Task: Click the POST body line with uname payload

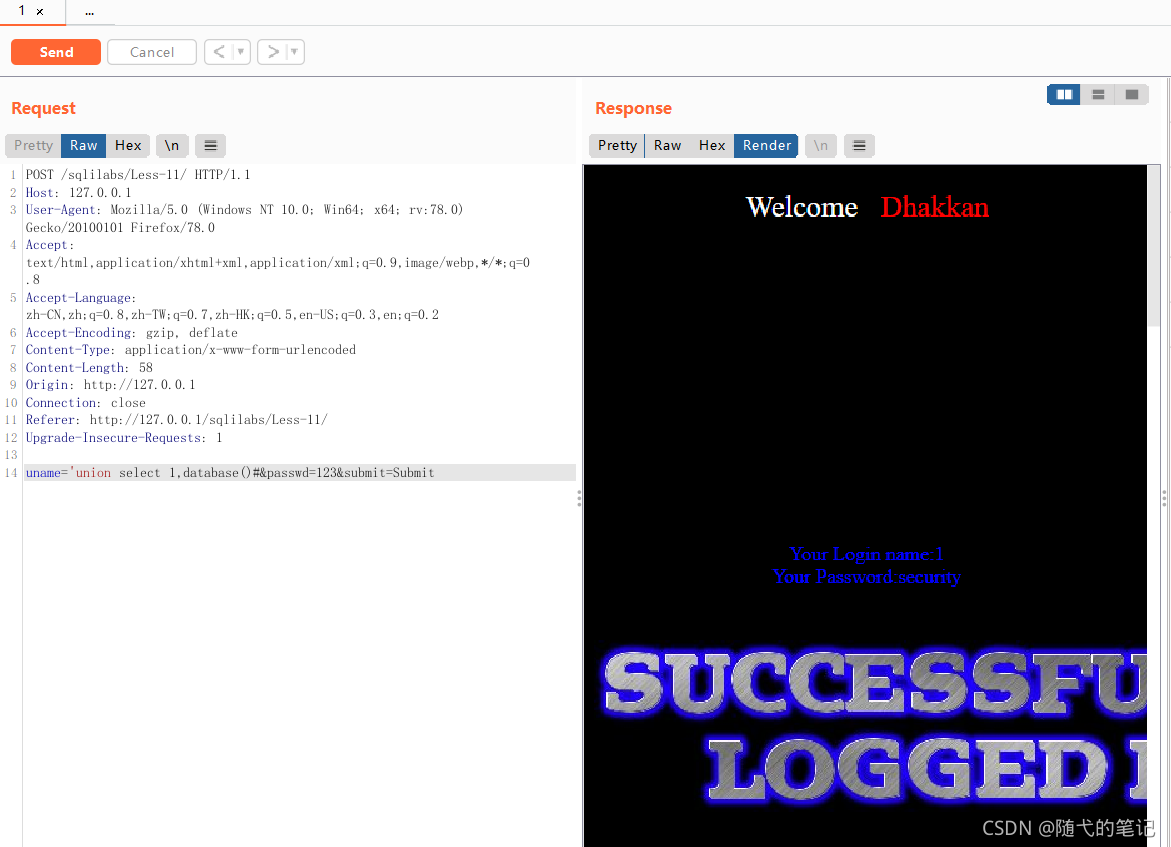Action: [x=299, y=473]
